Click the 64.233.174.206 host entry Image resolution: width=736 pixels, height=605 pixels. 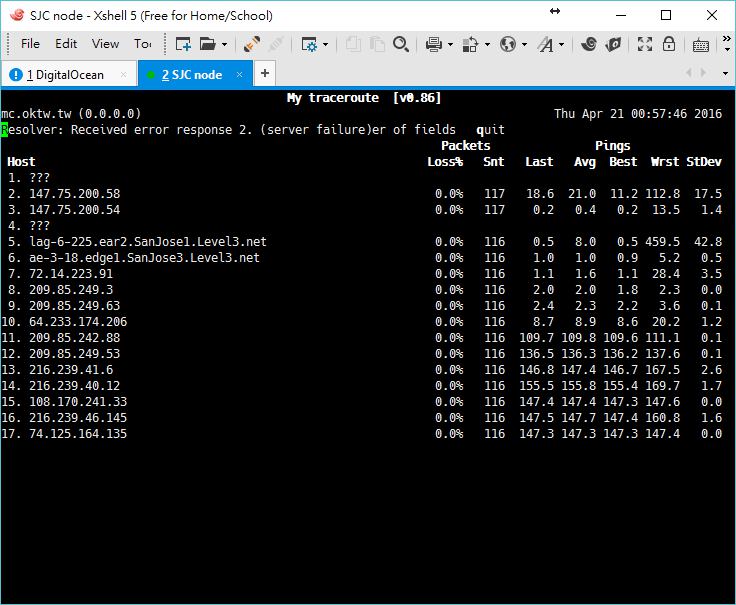click(x=78, y=322)
